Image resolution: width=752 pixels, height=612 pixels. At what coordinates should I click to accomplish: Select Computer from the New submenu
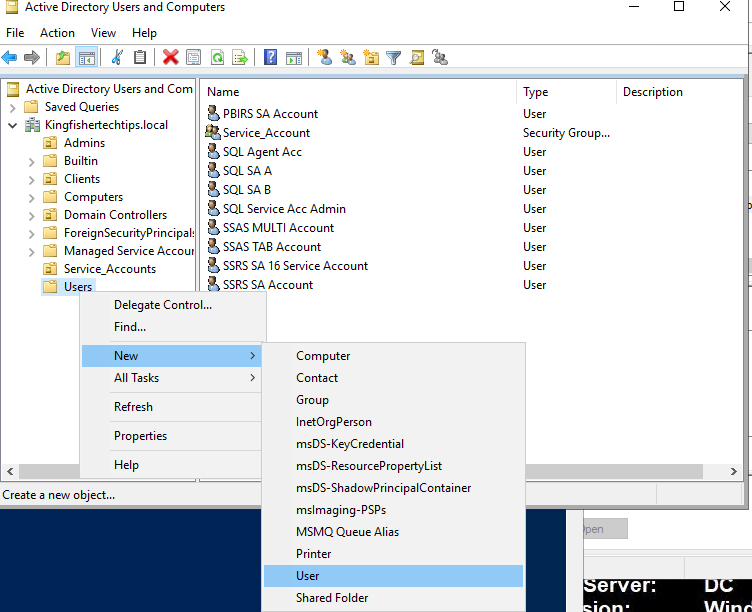click(x=393, y=356)
